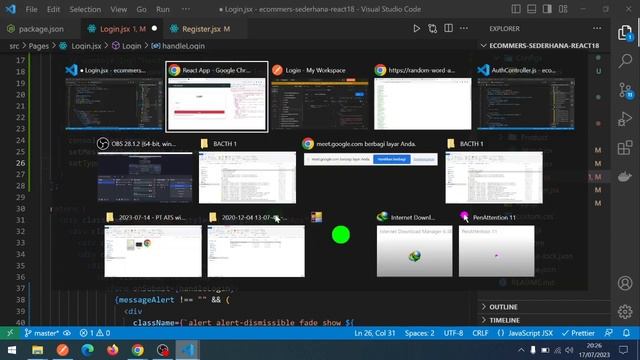Click CRLF end of line setting

(480, 333)
